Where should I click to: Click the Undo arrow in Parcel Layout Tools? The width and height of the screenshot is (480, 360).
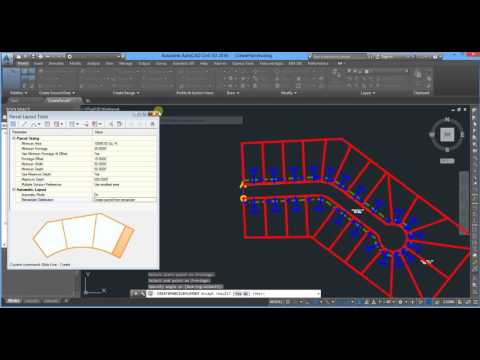[x=131, y=124]
